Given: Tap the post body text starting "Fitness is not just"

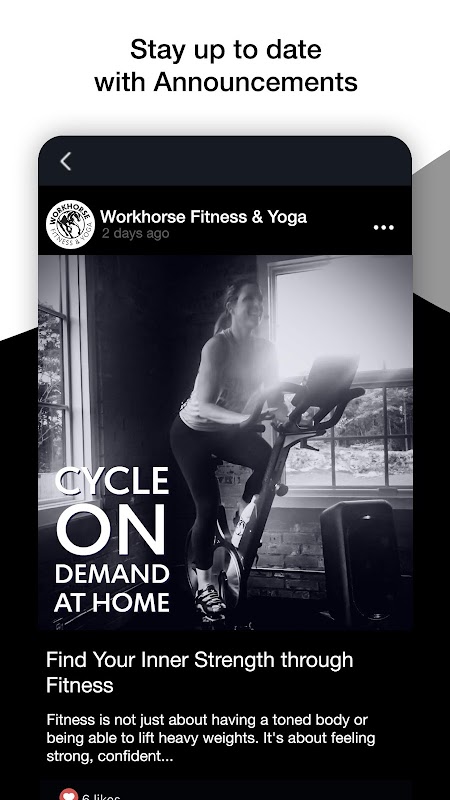Looking at the screenshot, I should tap(211, 738).
